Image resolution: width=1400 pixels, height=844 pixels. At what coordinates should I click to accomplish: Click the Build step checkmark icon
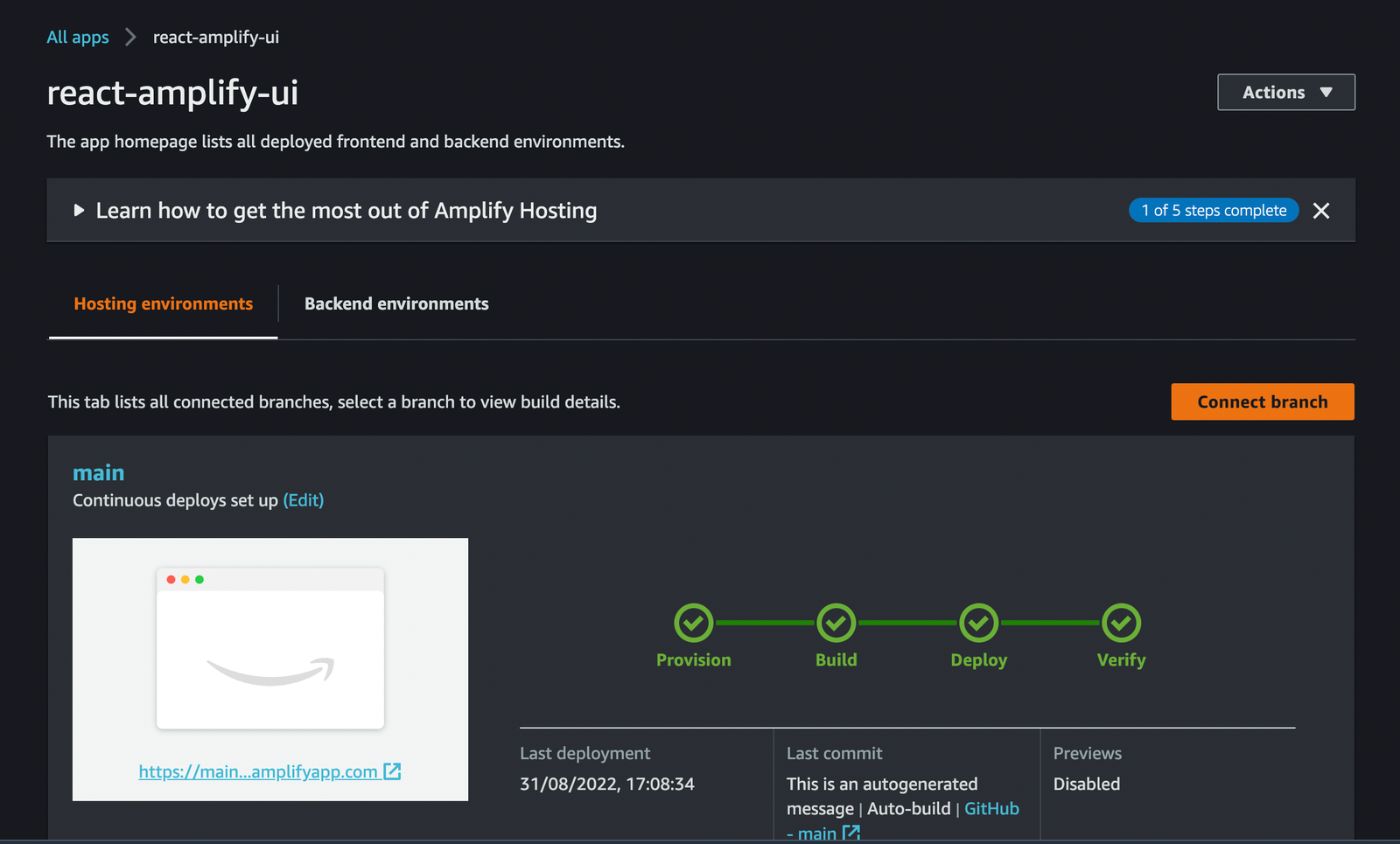point(836,623)
